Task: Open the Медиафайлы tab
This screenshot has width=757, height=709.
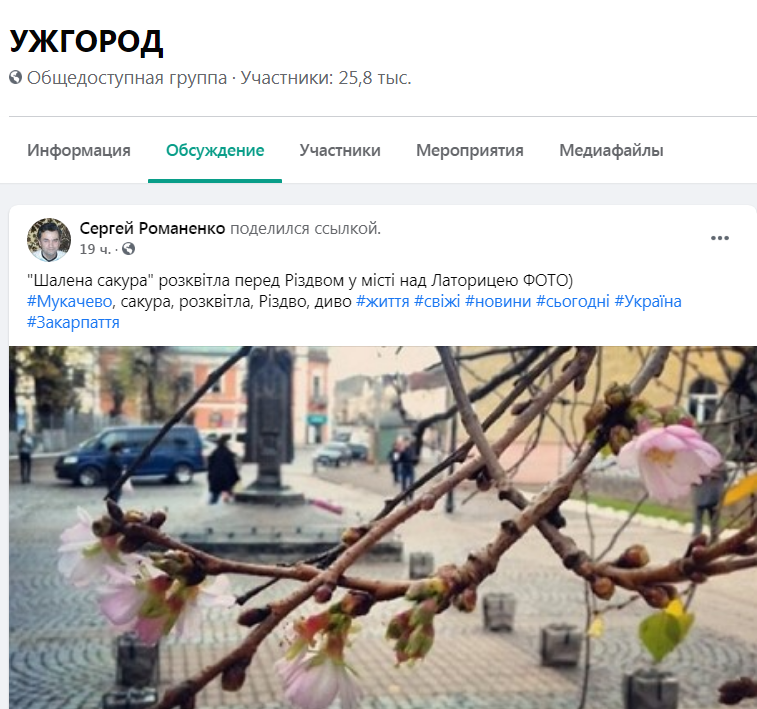Action: [x=611, y=150]
